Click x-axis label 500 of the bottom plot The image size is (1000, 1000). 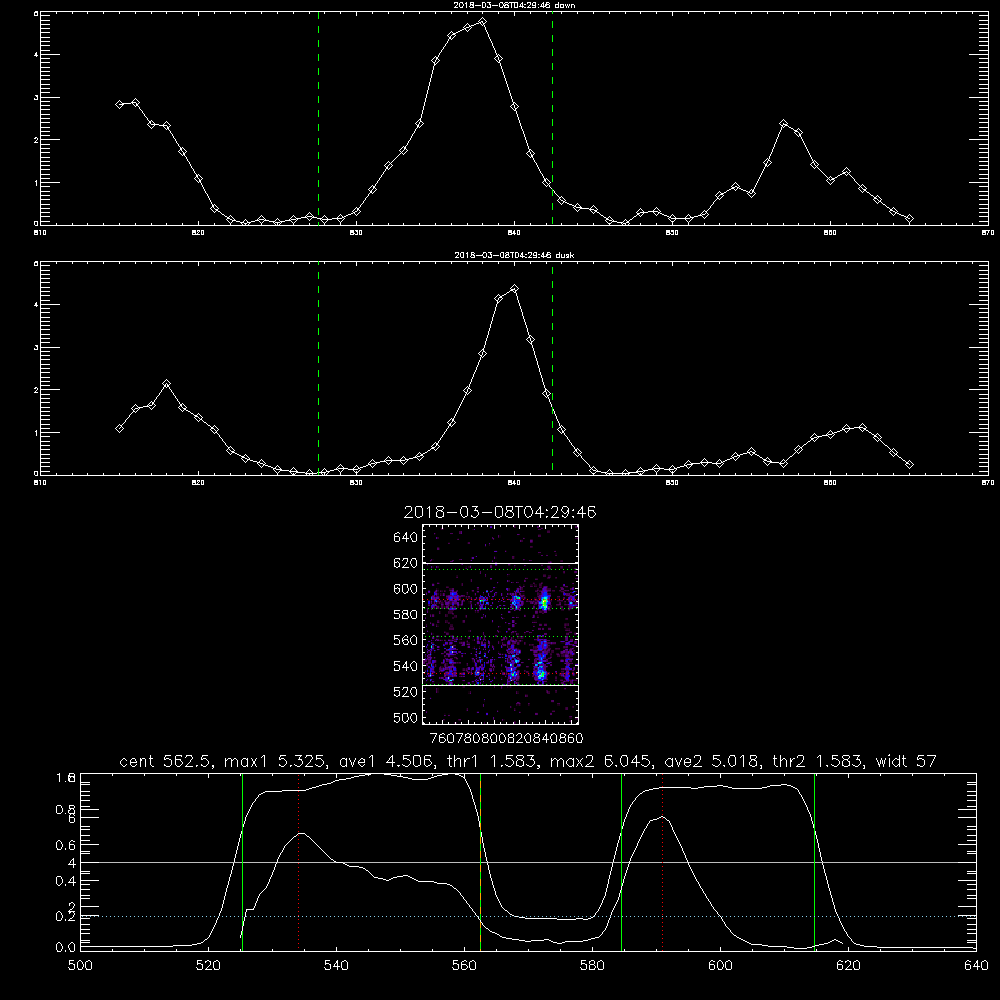[x=80, y=966]
